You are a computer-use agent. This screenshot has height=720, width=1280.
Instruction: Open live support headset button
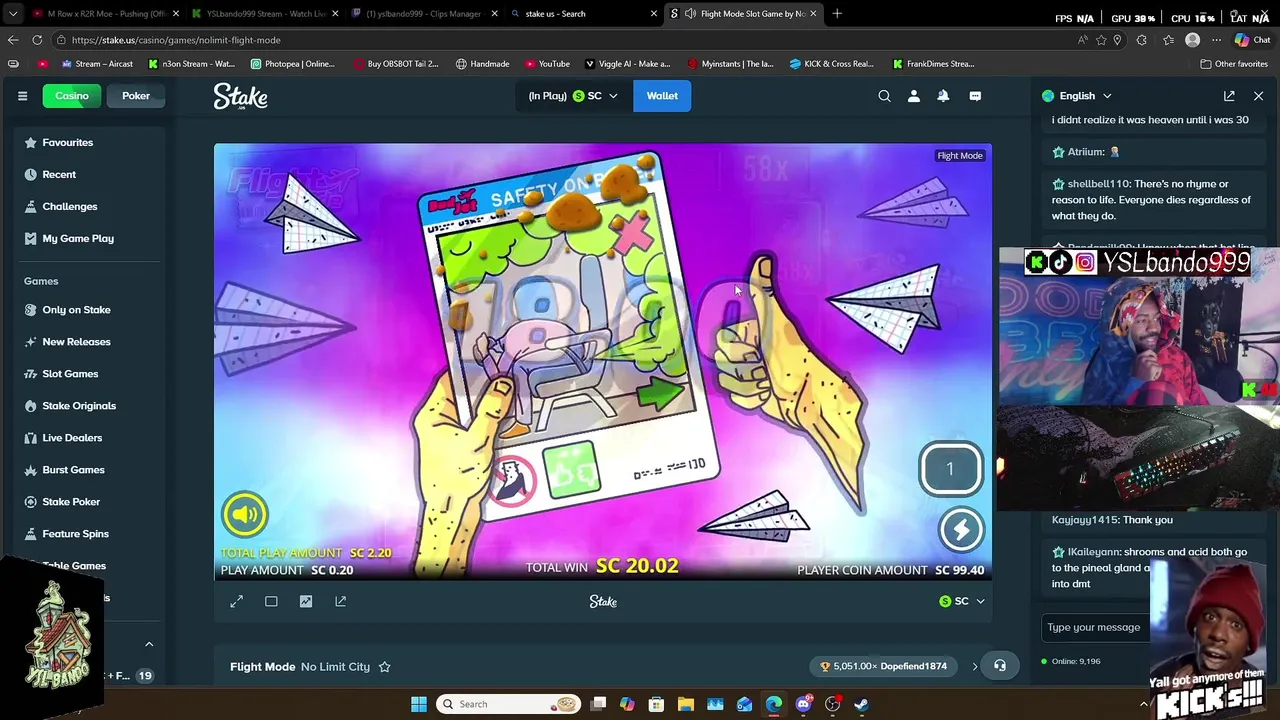point(1000,666)
